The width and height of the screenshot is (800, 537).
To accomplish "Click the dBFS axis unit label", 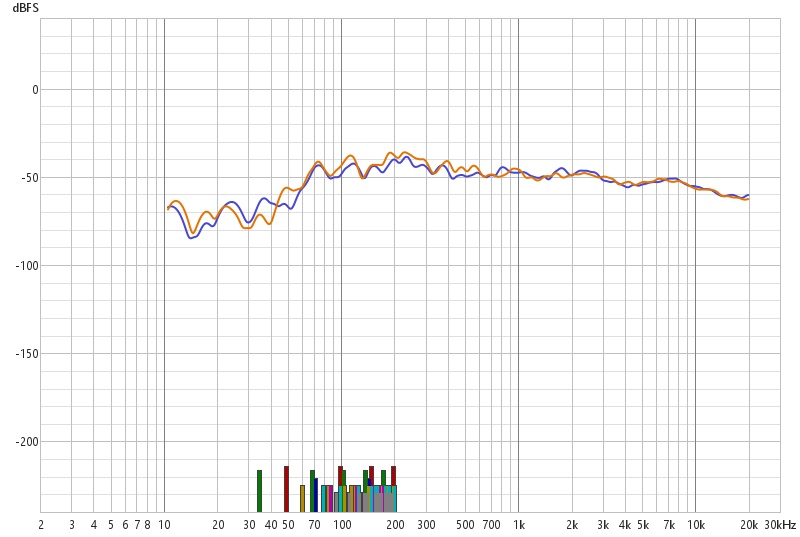I will (x=26, y=7).
